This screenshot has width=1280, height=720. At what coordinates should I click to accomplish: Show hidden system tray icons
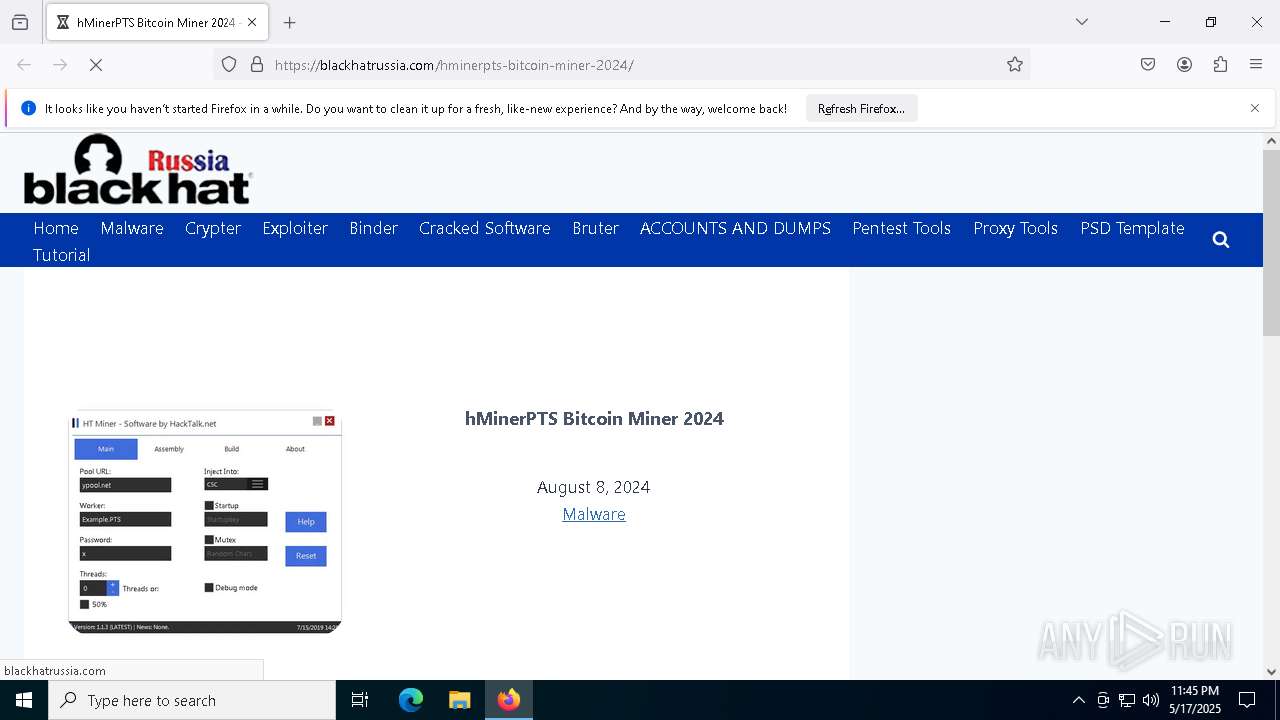pos(1078,700)
